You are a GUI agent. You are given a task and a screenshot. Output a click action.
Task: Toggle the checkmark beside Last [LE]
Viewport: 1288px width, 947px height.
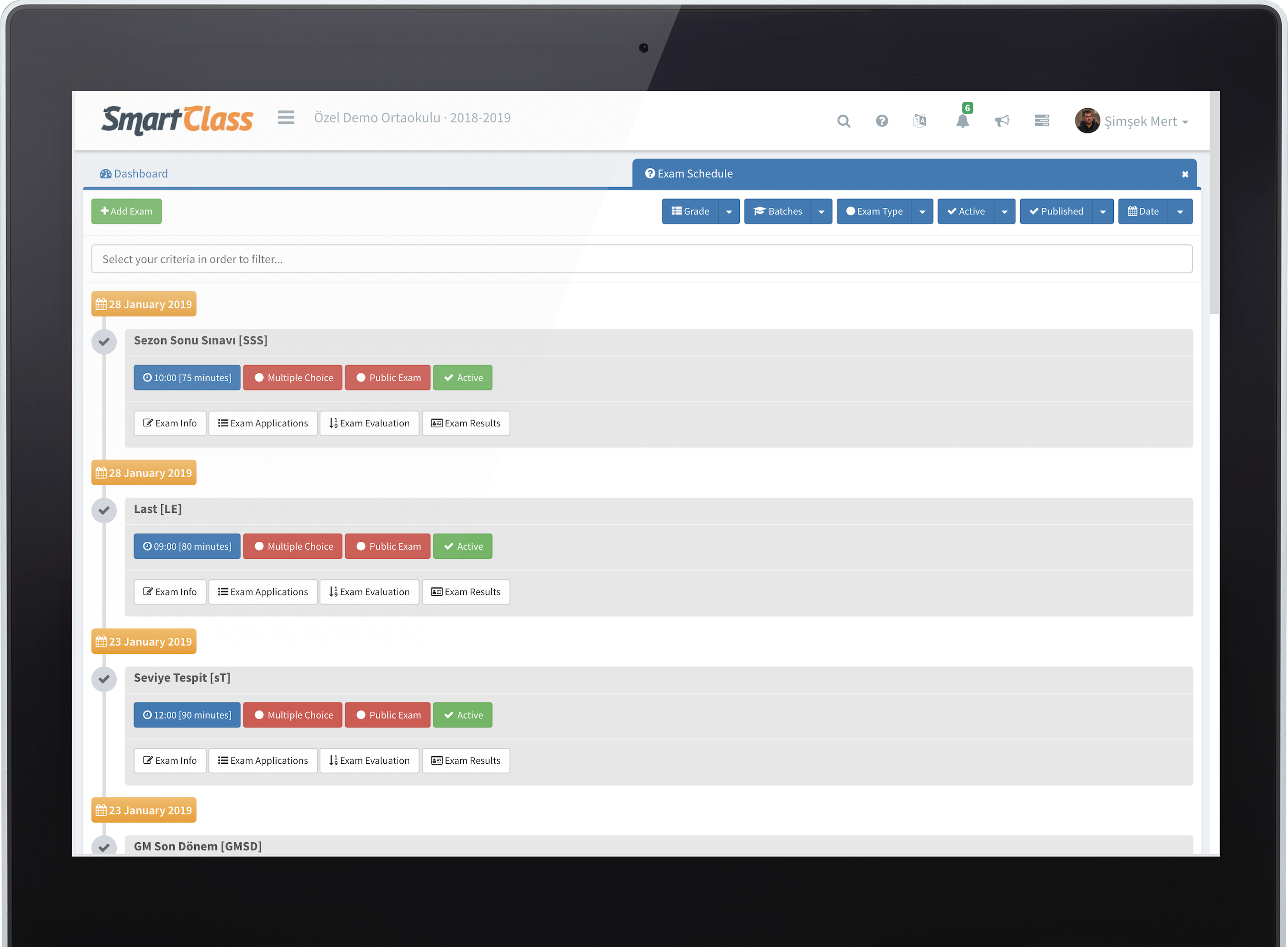(x=104, y=511)
